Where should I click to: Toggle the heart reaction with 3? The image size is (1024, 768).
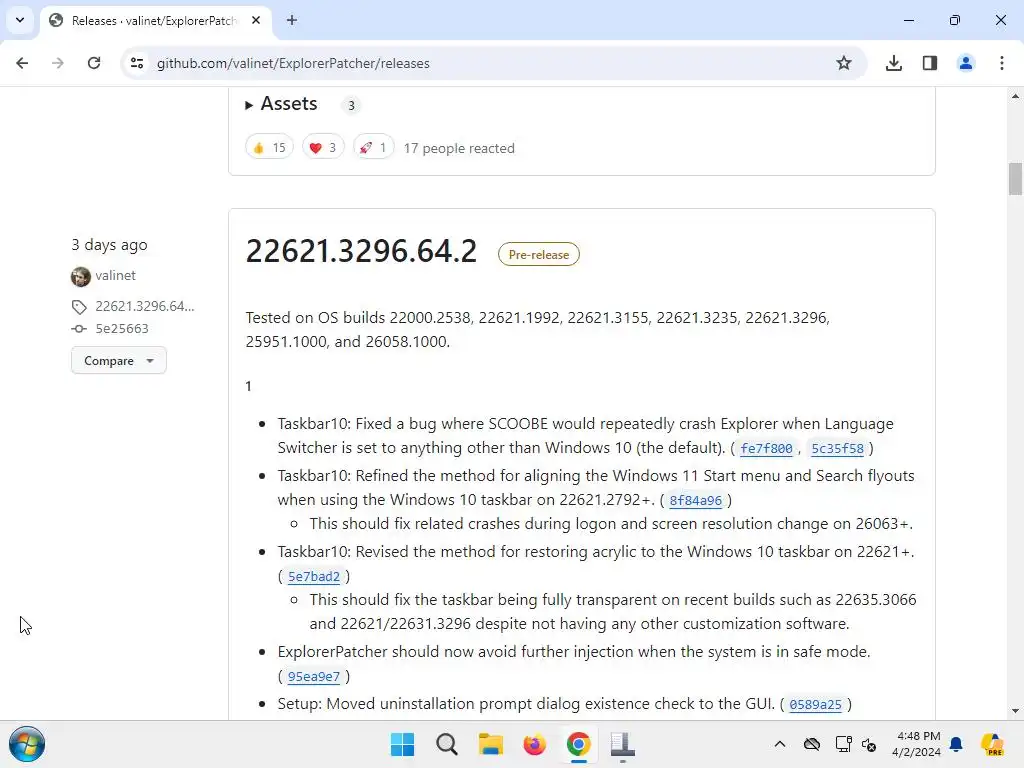pos(323,148)
